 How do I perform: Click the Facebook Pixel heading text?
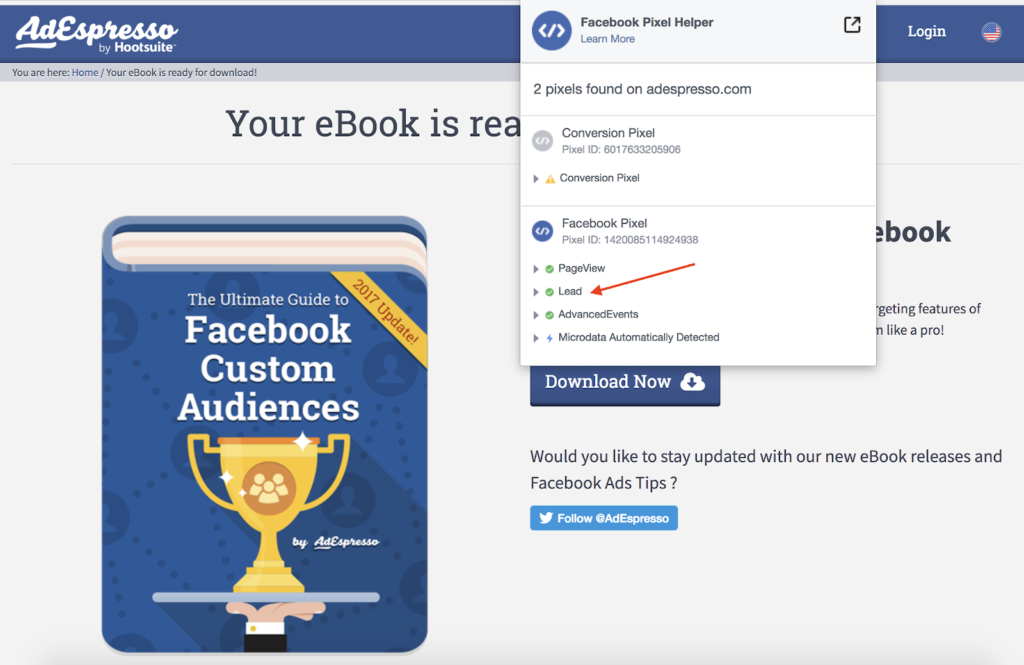604,223
